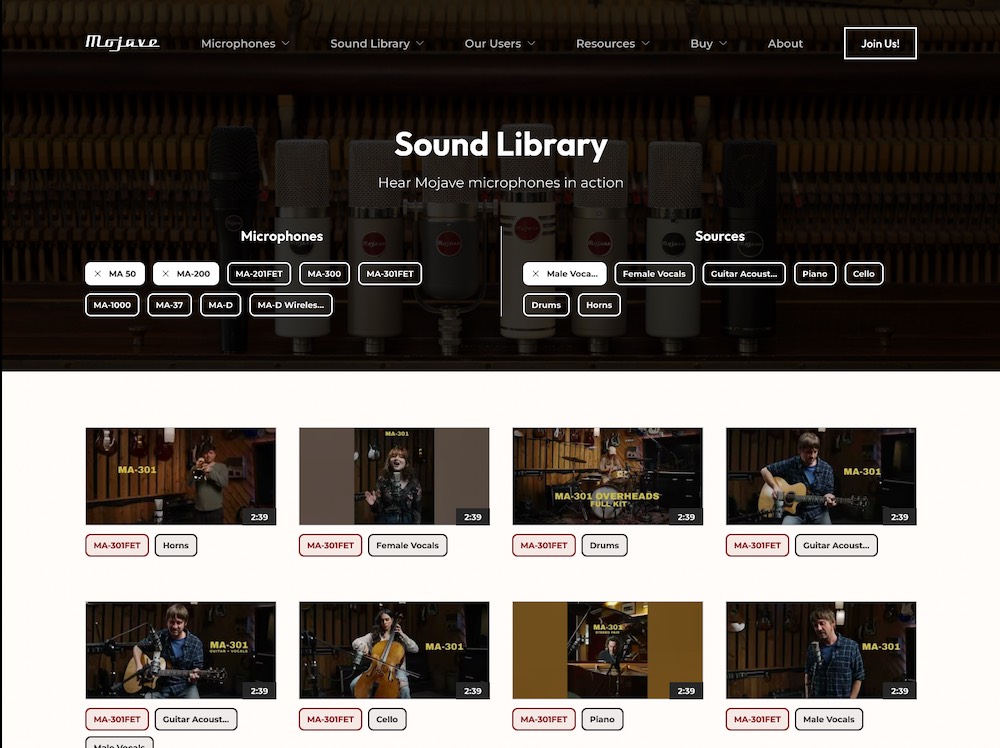The image size is (1000, 748).
Task: Expand the Microphones navigation dropdown
Action: [x=245, y=44]
